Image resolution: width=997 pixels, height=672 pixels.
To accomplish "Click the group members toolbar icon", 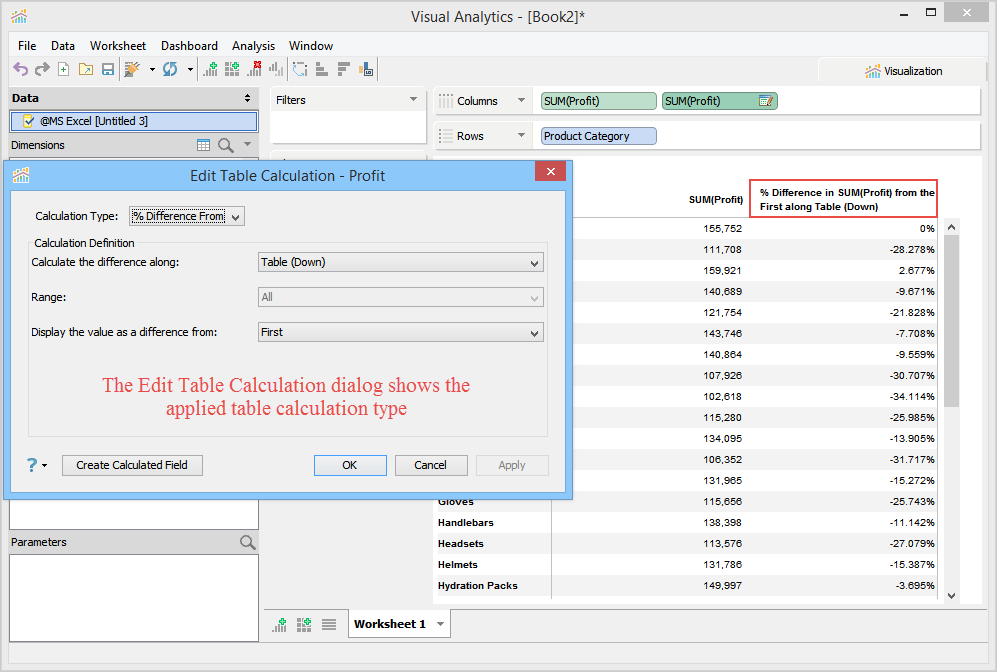I will (366, 69).
